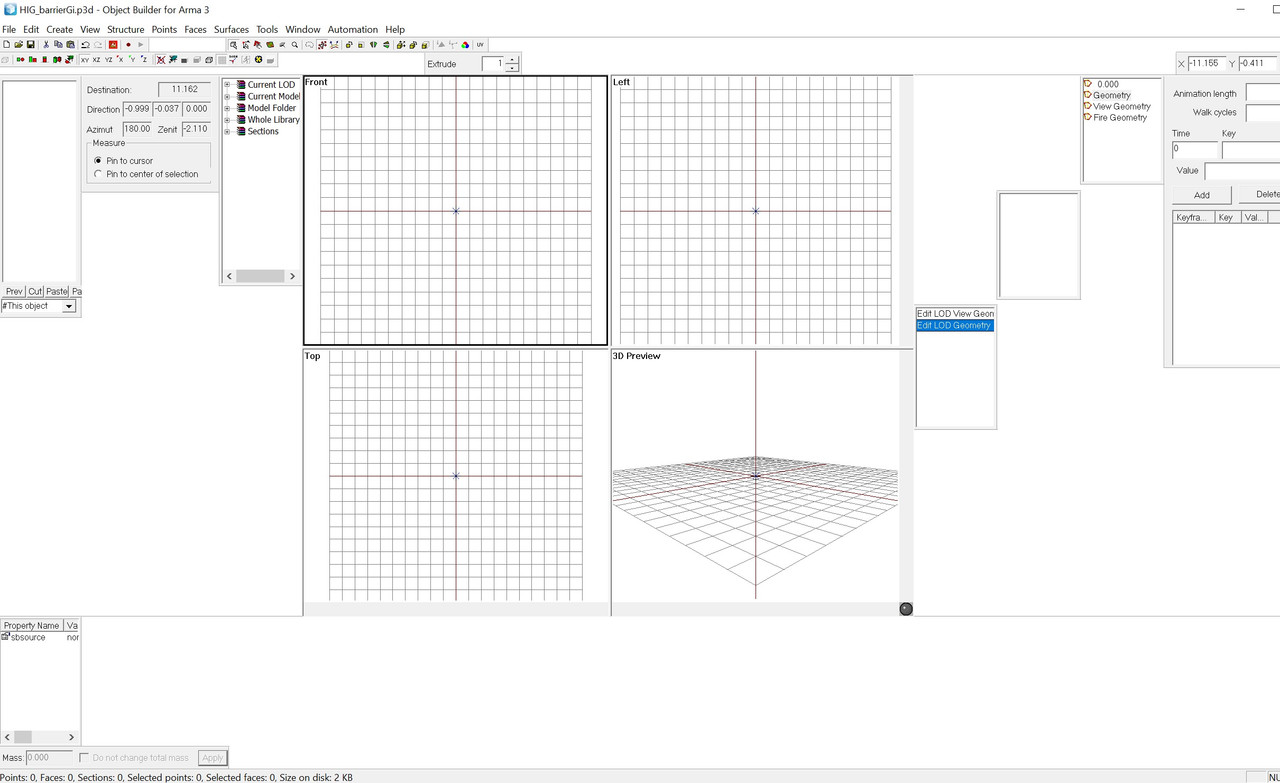
Task: Click the Time input field
Action: click(x=1195, y=149)
